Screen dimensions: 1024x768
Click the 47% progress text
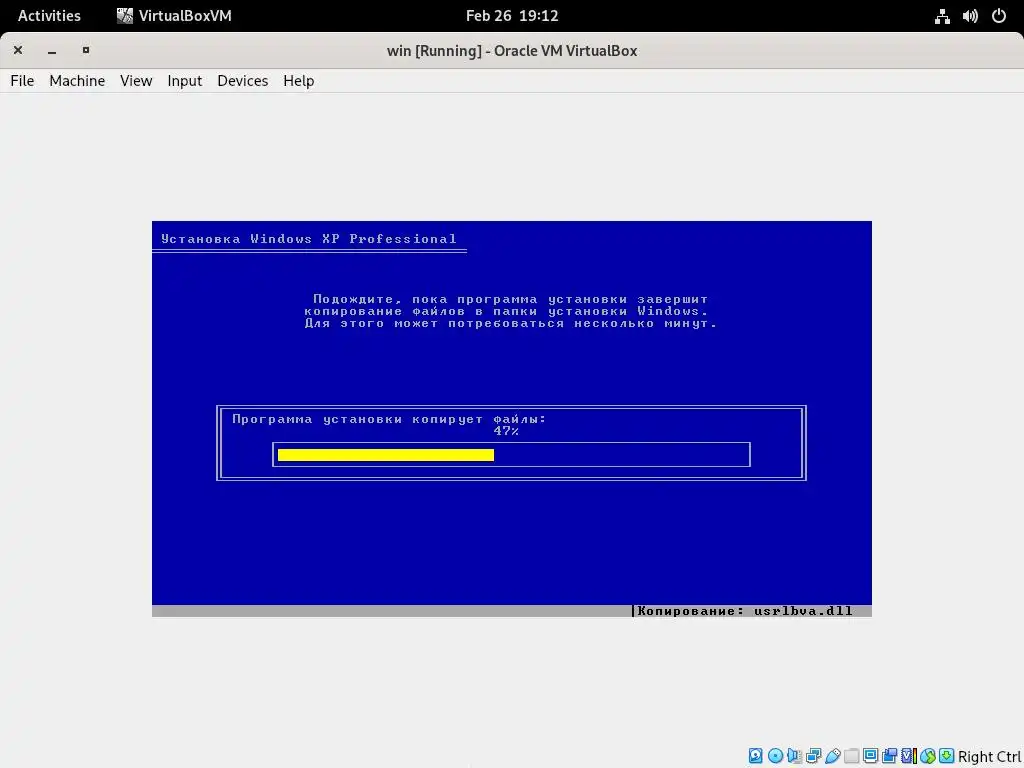click(x=506, y=431)
